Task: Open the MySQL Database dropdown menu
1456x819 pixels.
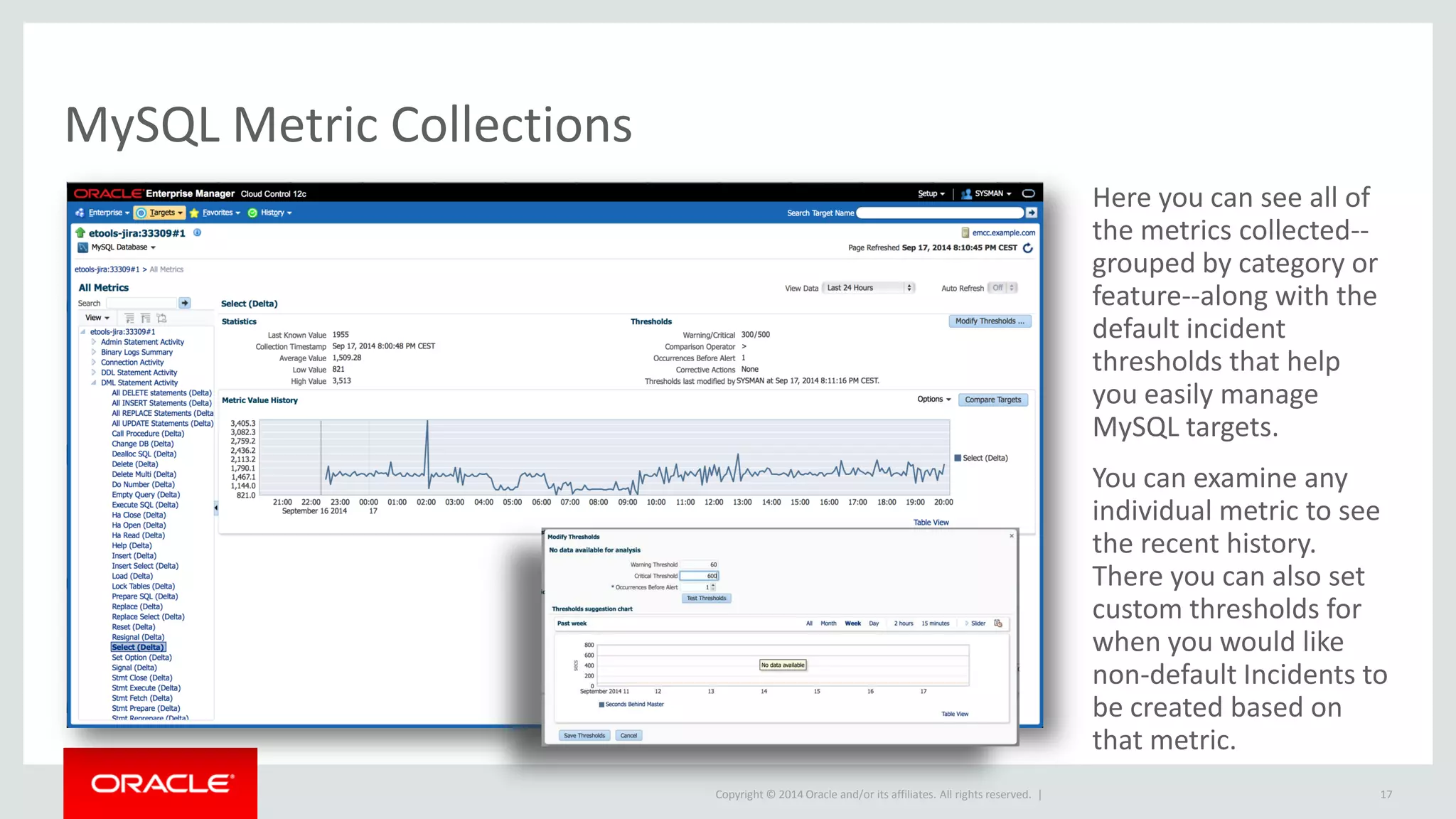Action: pyautogui.click(x=123, y=247)
